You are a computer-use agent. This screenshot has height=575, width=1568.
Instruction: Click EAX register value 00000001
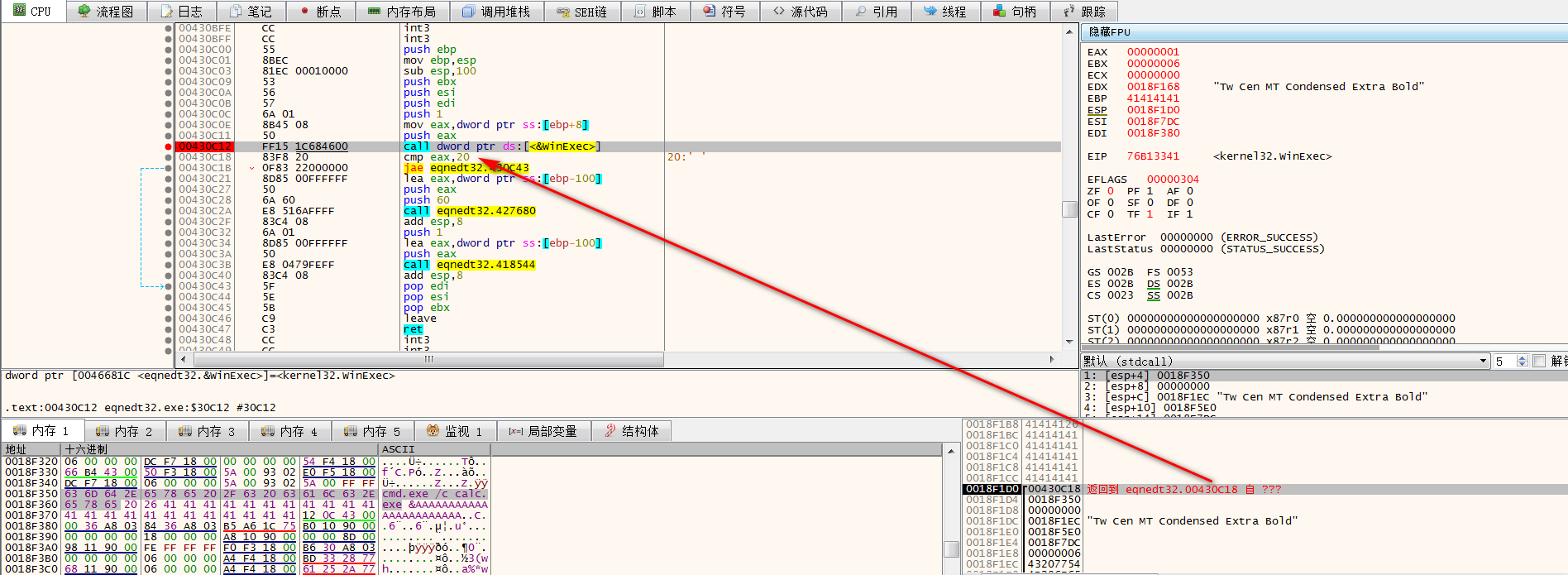tap(1153, 51)
